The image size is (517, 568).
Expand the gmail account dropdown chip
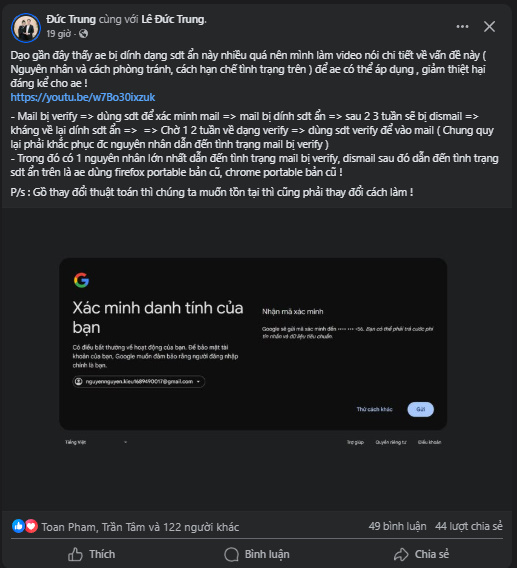click(x=139, y=381)
